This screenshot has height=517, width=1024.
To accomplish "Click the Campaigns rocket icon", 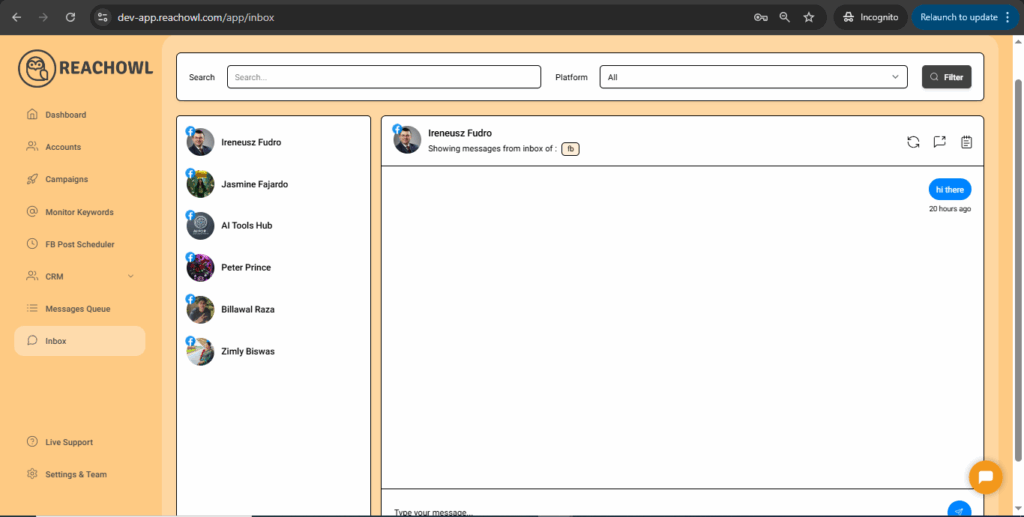I will [32, 179].
